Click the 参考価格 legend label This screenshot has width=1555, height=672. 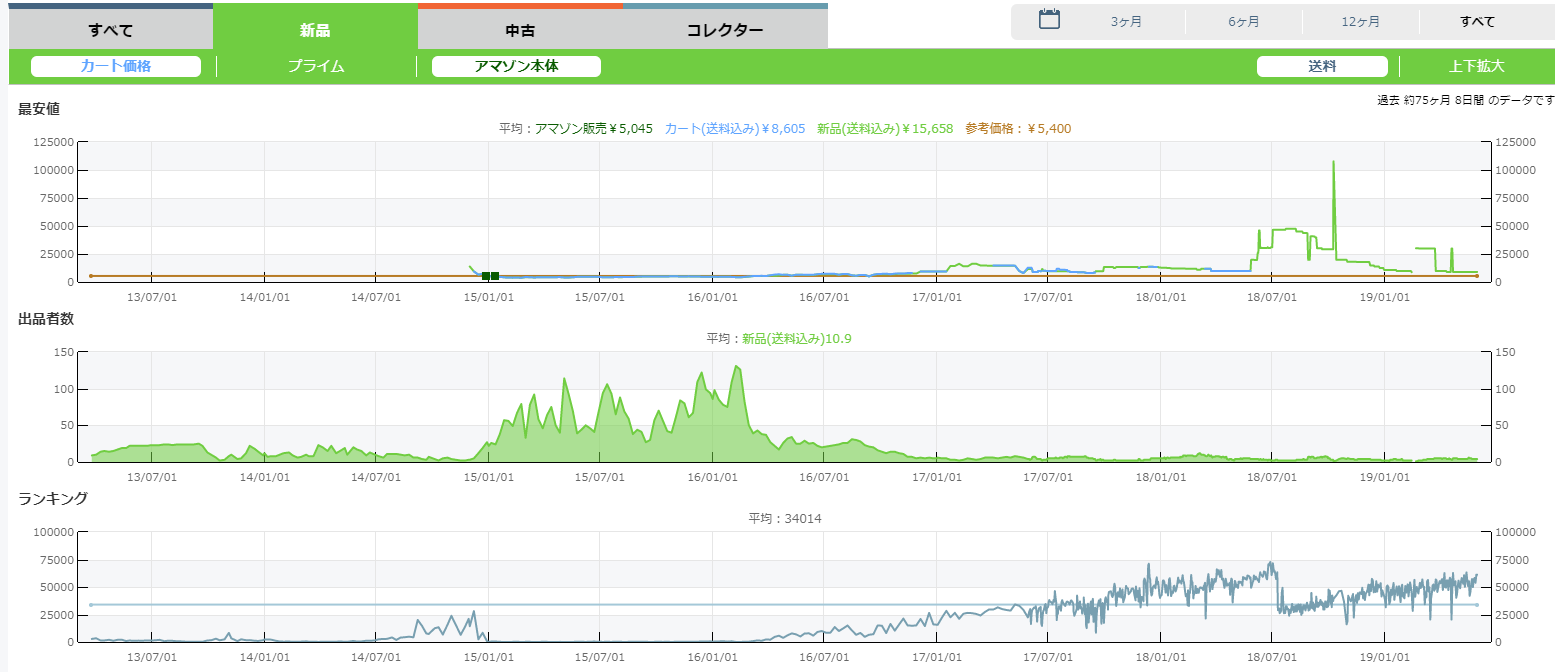(1018, 129)
